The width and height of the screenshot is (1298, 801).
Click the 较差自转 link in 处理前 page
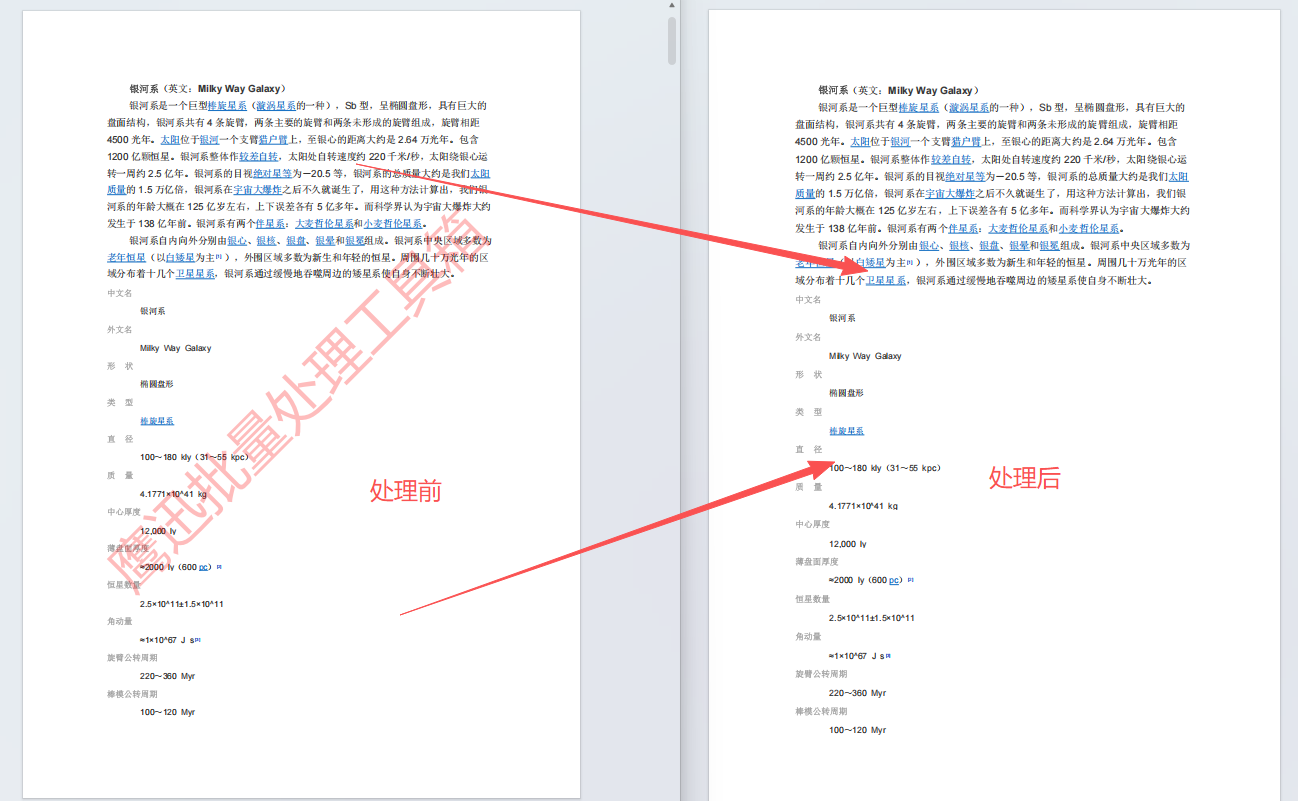(258, 157)
